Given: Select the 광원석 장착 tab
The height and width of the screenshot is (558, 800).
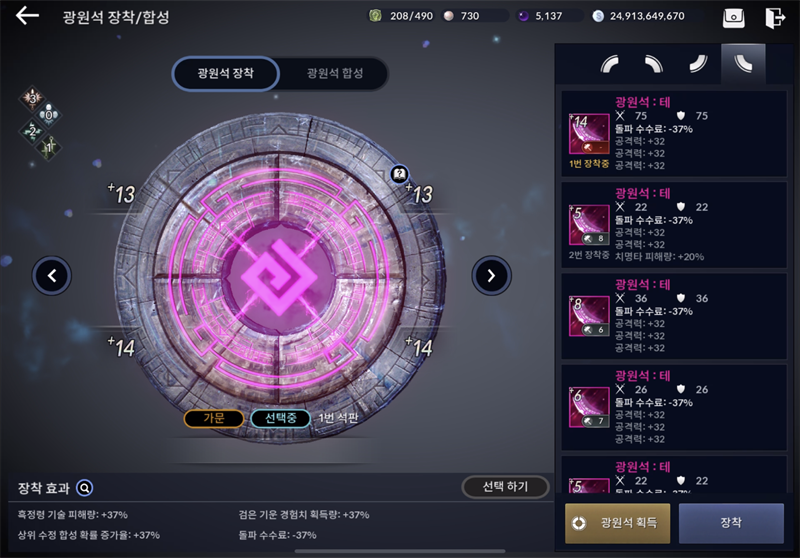Looking at the screenshot, I should pos(226,73).
